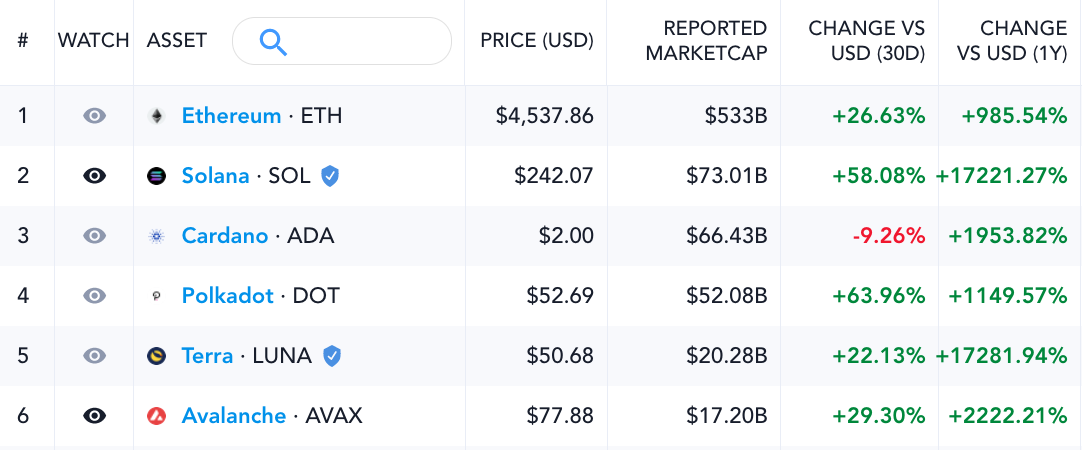
Task: Click the Solana coin logo icon
Action: tap(157, 176)
